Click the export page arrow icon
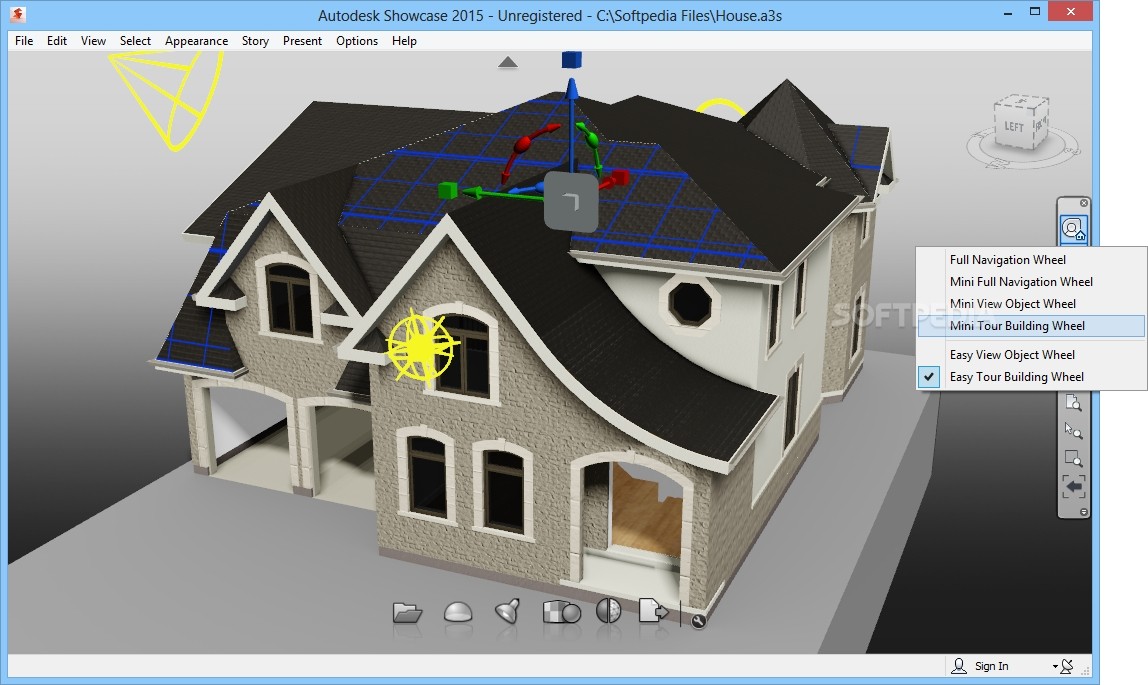Image resolution: width=1148 pixels, height=685 pixels. [653, 610]
